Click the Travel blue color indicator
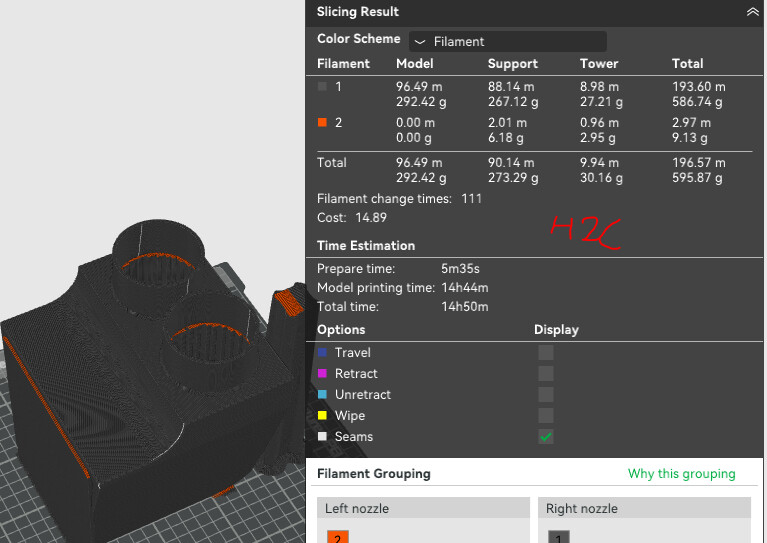 (322, 352)
